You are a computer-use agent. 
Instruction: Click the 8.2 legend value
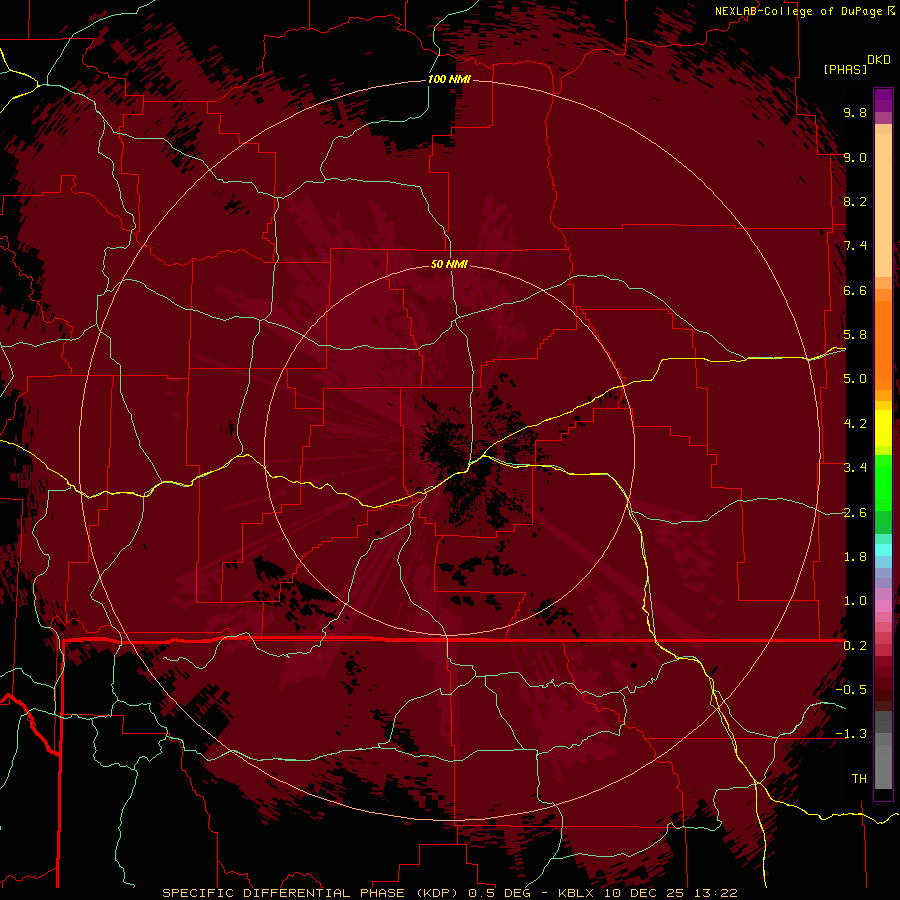coord(855,201)
